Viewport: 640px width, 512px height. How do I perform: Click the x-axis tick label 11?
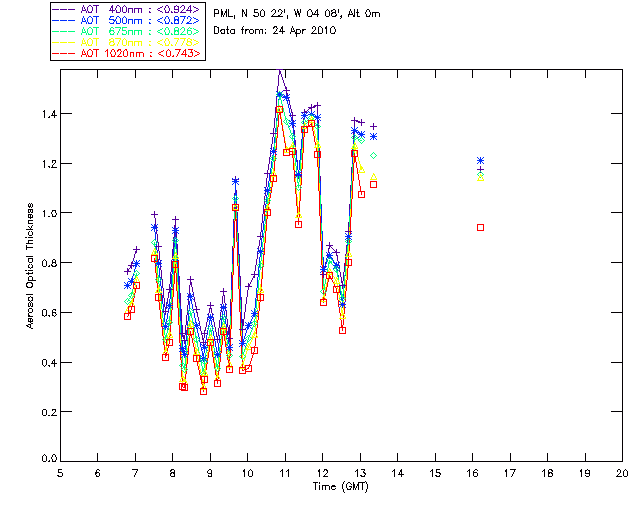tap(285, 473)
